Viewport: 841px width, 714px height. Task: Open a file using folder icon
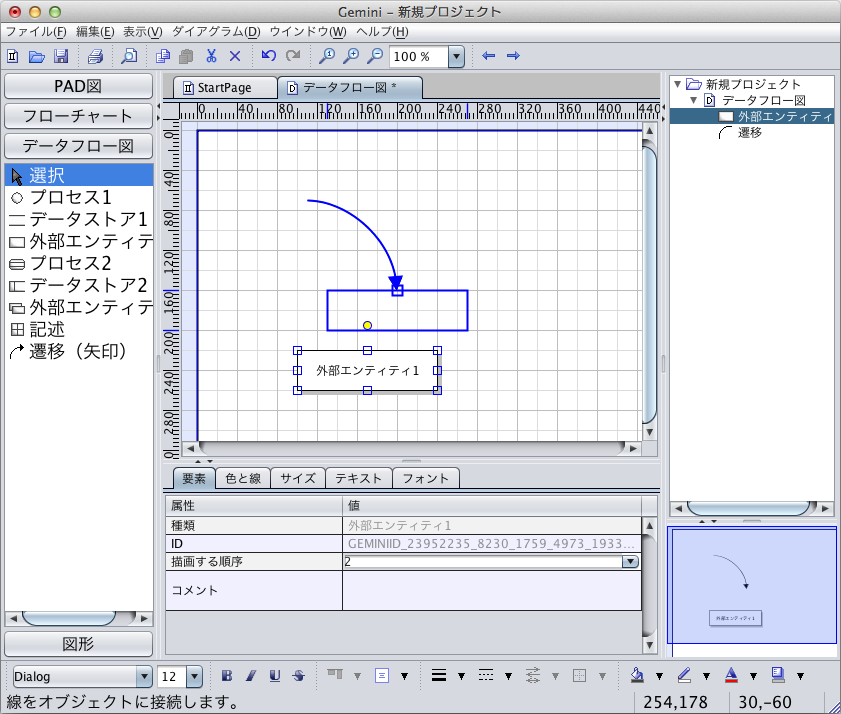coord(36,56)
